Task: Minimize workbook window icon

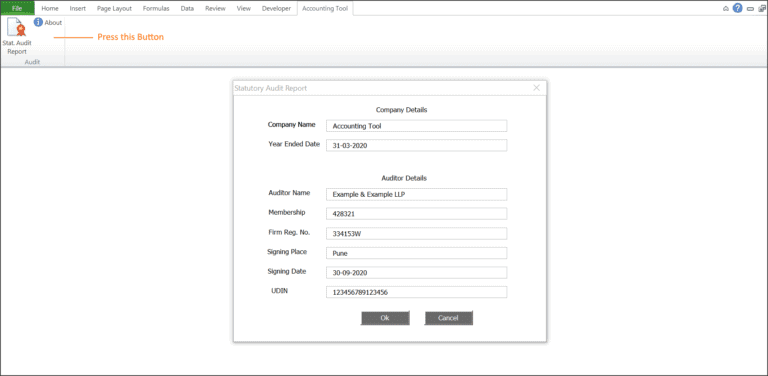Action: [x=750, y=9]
